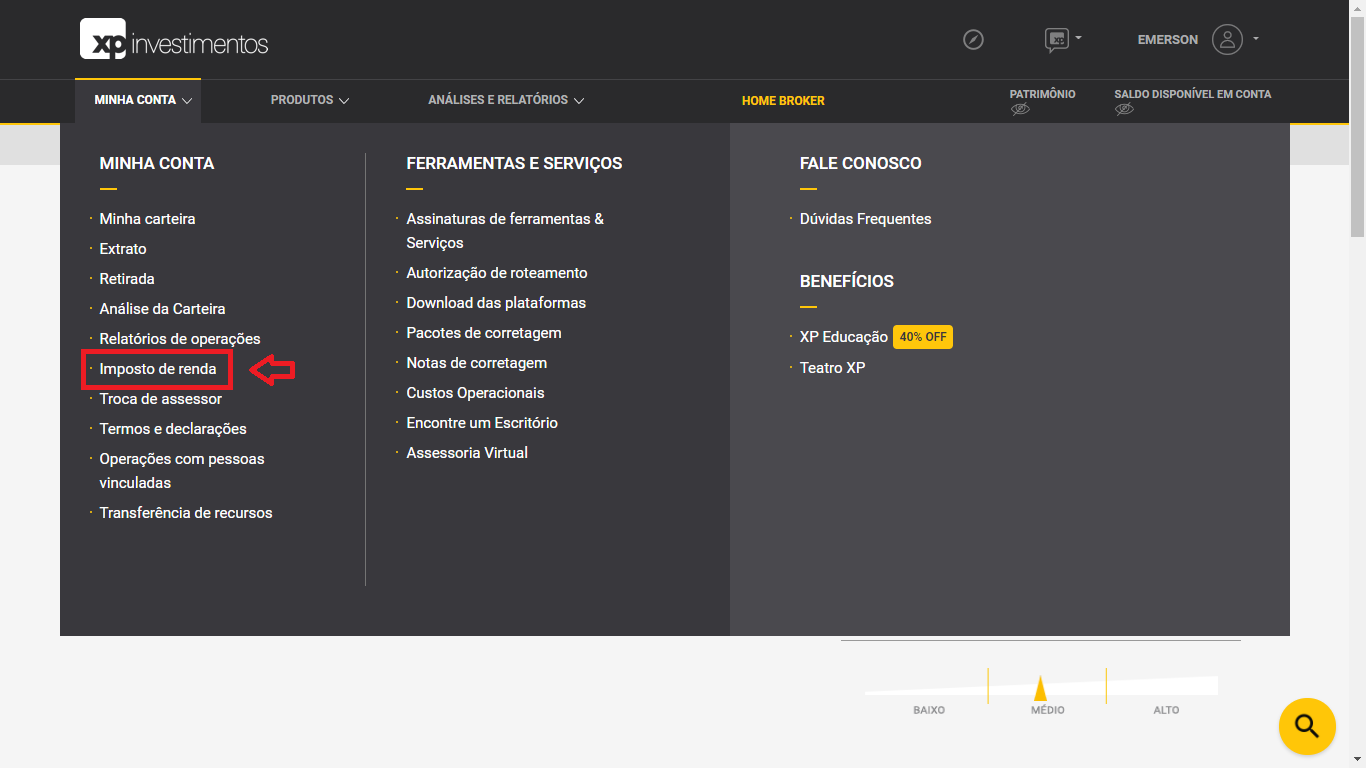Open Termos e declarações

click(x=173, y=429)
